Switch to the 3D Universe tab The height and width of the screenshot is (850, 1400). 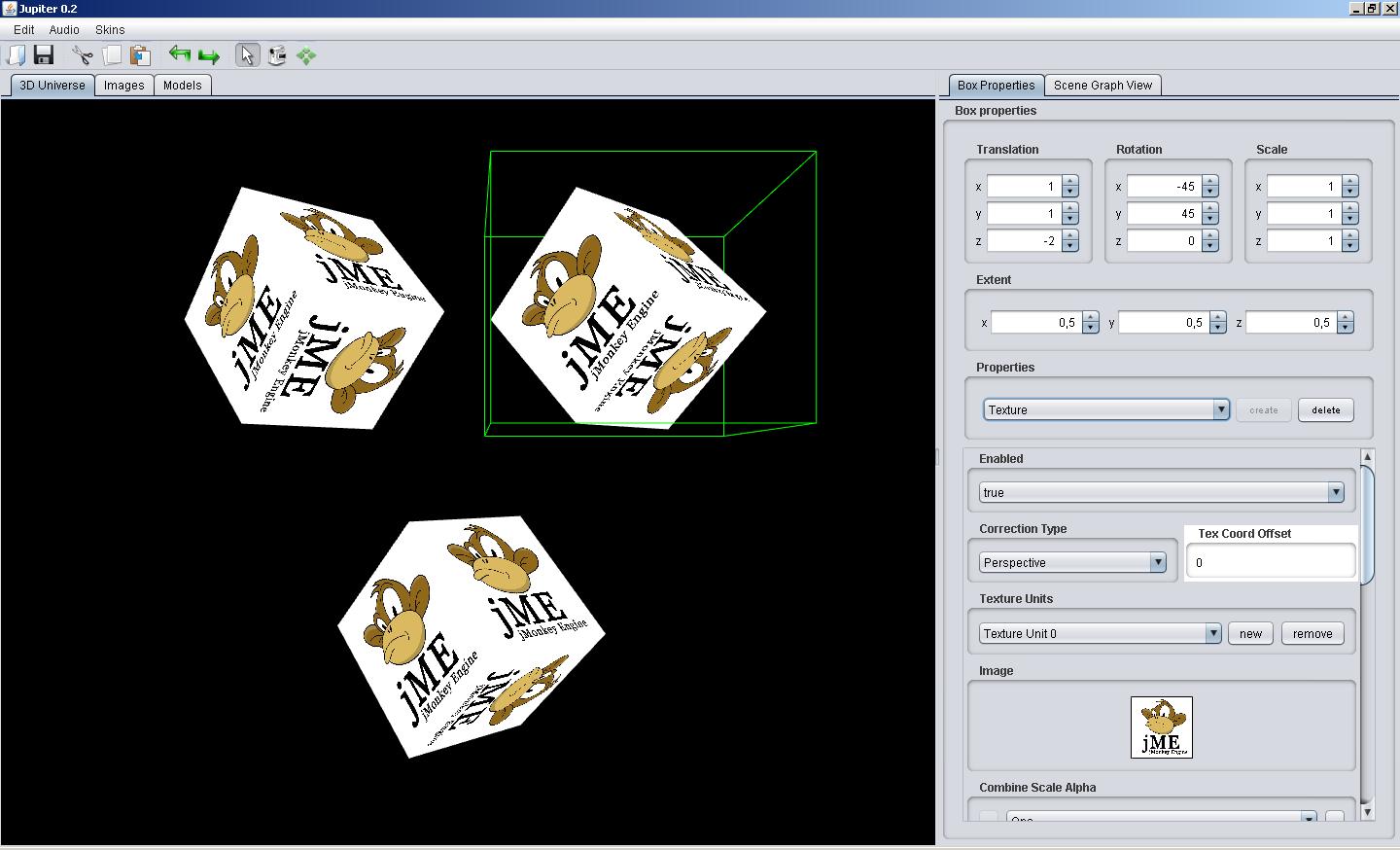coord(52,85)
